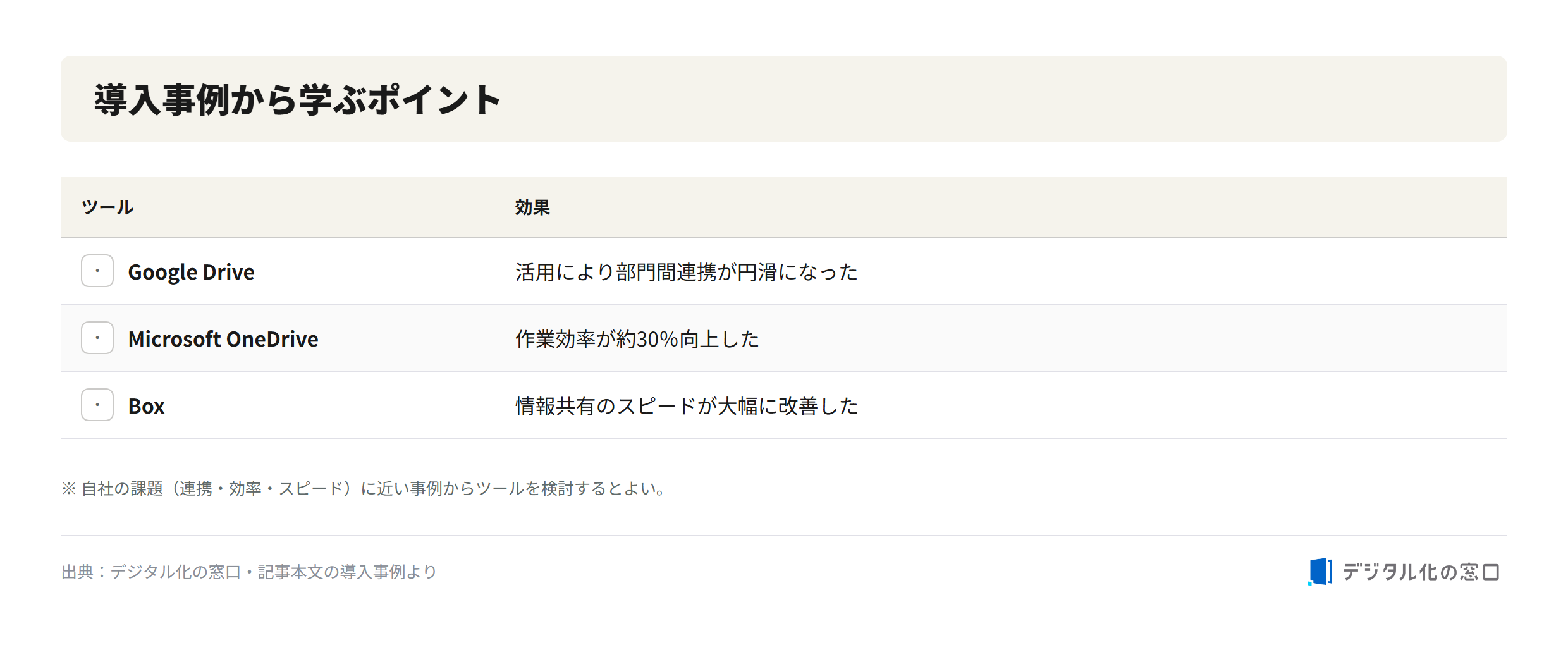Select the Google Drive tool name
Viewport: 1568px width, 645px height.
[191, 272]
